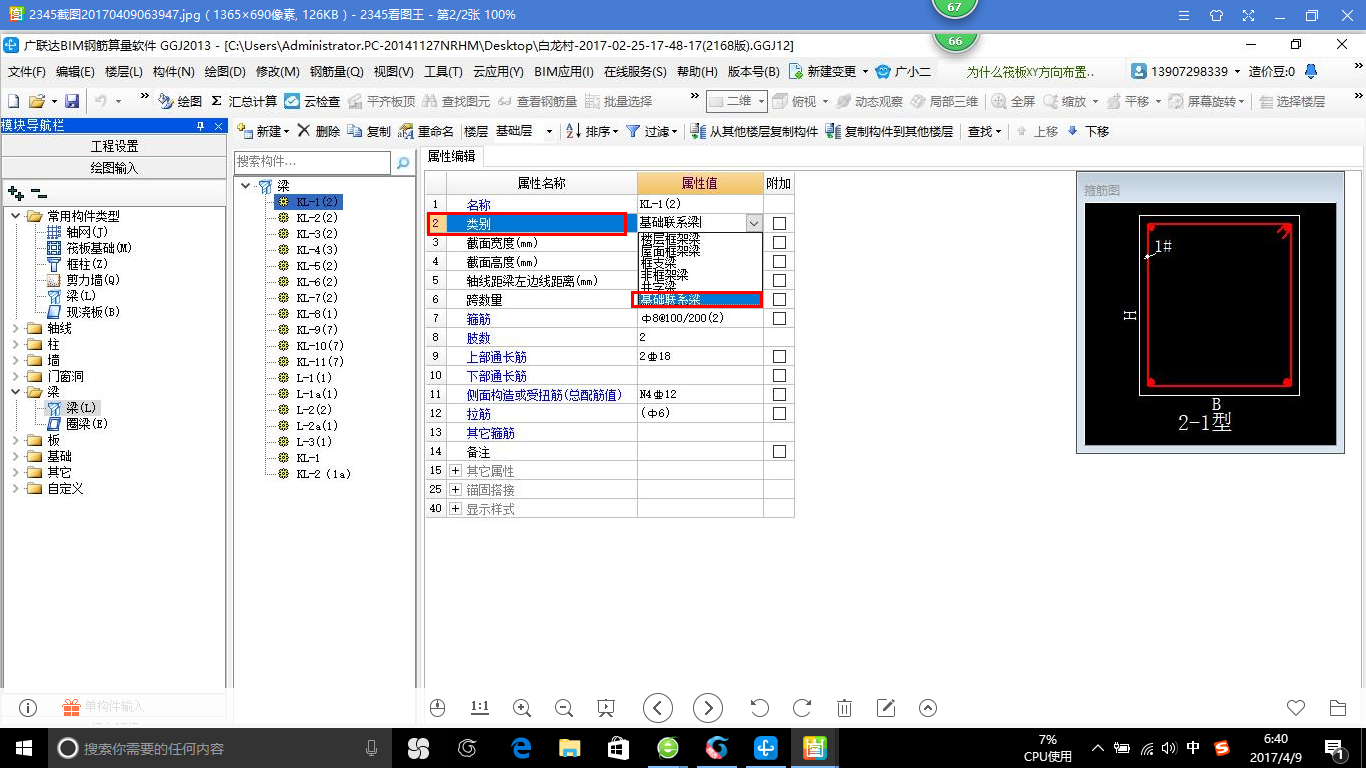The image size is (1366, 768).
Task: Open the 钢筋量(Q) menu
Action: tap(336, 72)
